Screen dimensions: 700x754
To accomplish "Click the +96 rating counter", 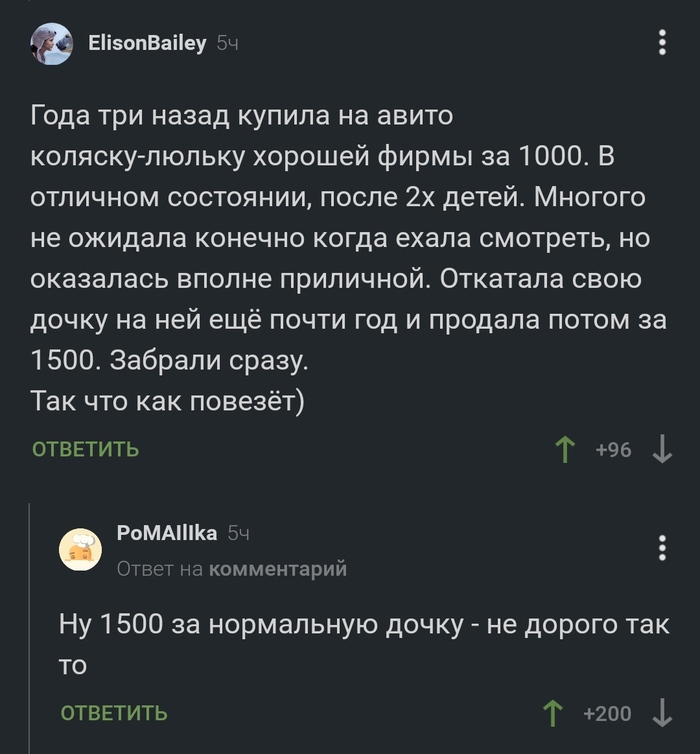I will [x=613, y=450].
